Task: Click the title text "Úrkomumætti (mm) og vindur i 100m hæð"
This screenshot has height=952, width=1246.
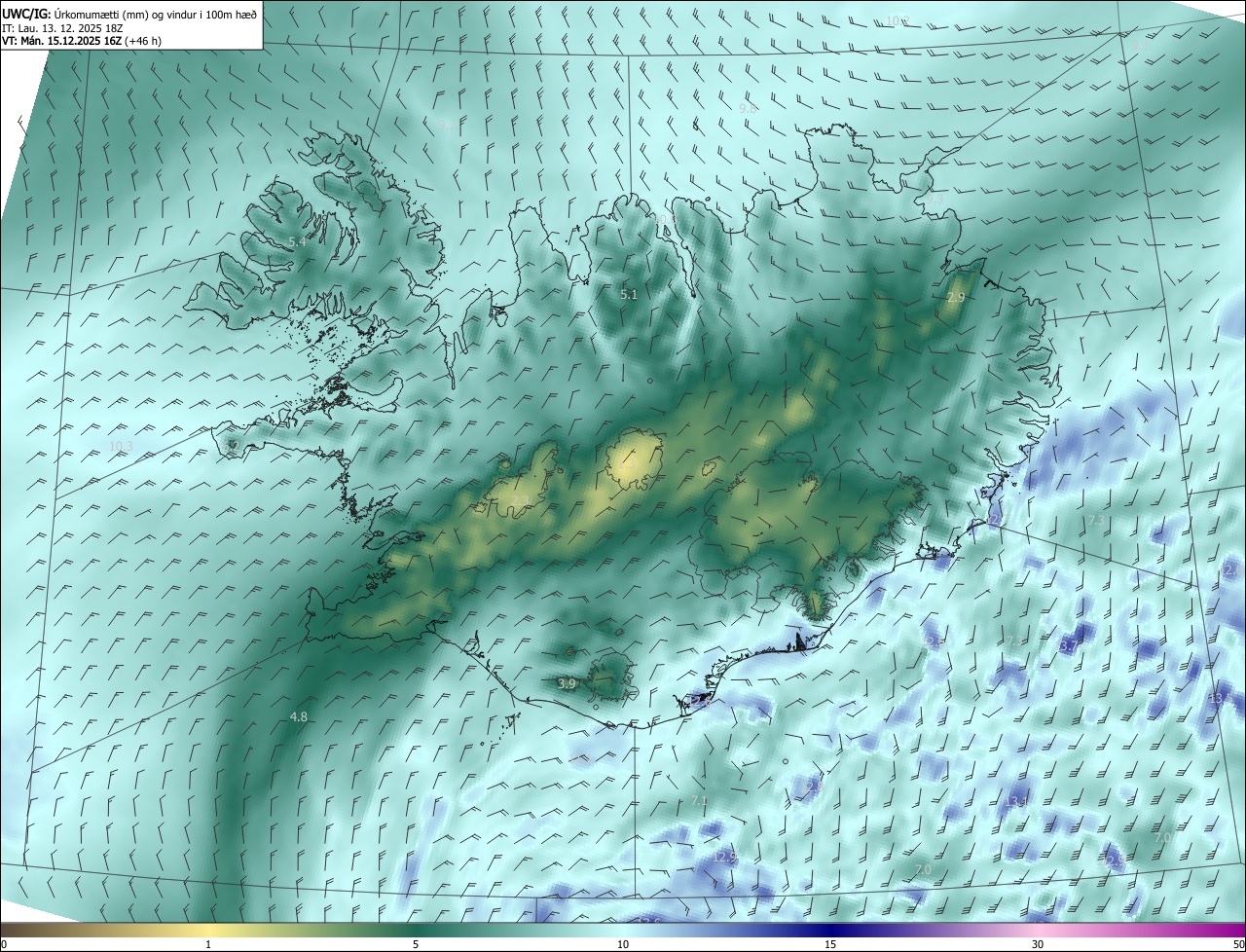Action: coord(155,14)
